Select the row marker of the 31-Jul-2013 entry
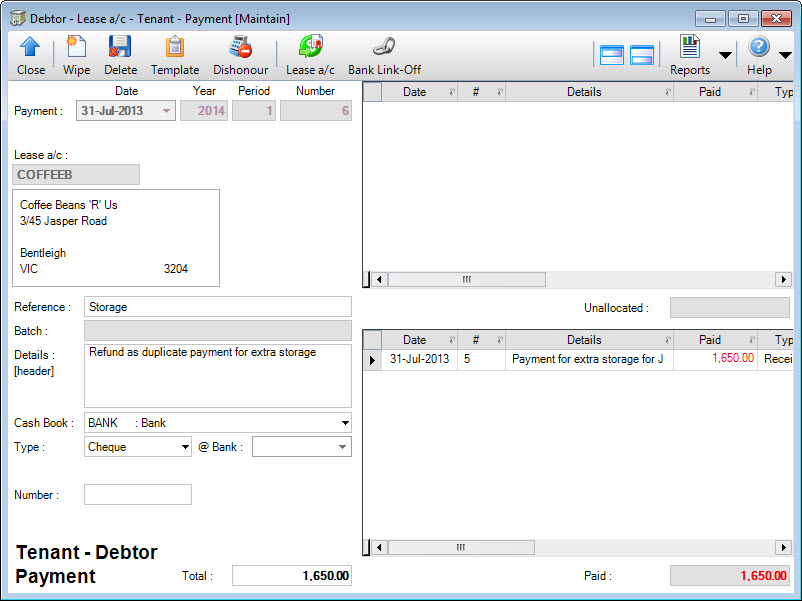 pyautogui.click(x=372, y=360)
